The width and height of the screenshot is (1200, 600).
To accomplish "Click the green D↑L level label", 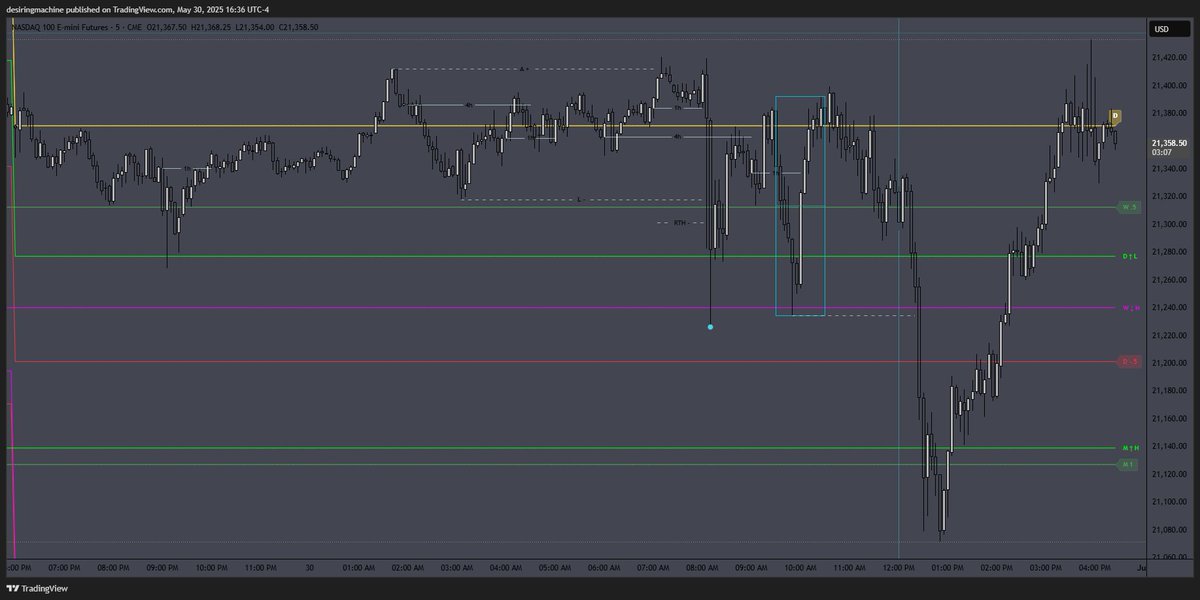I will (1130, 257).
